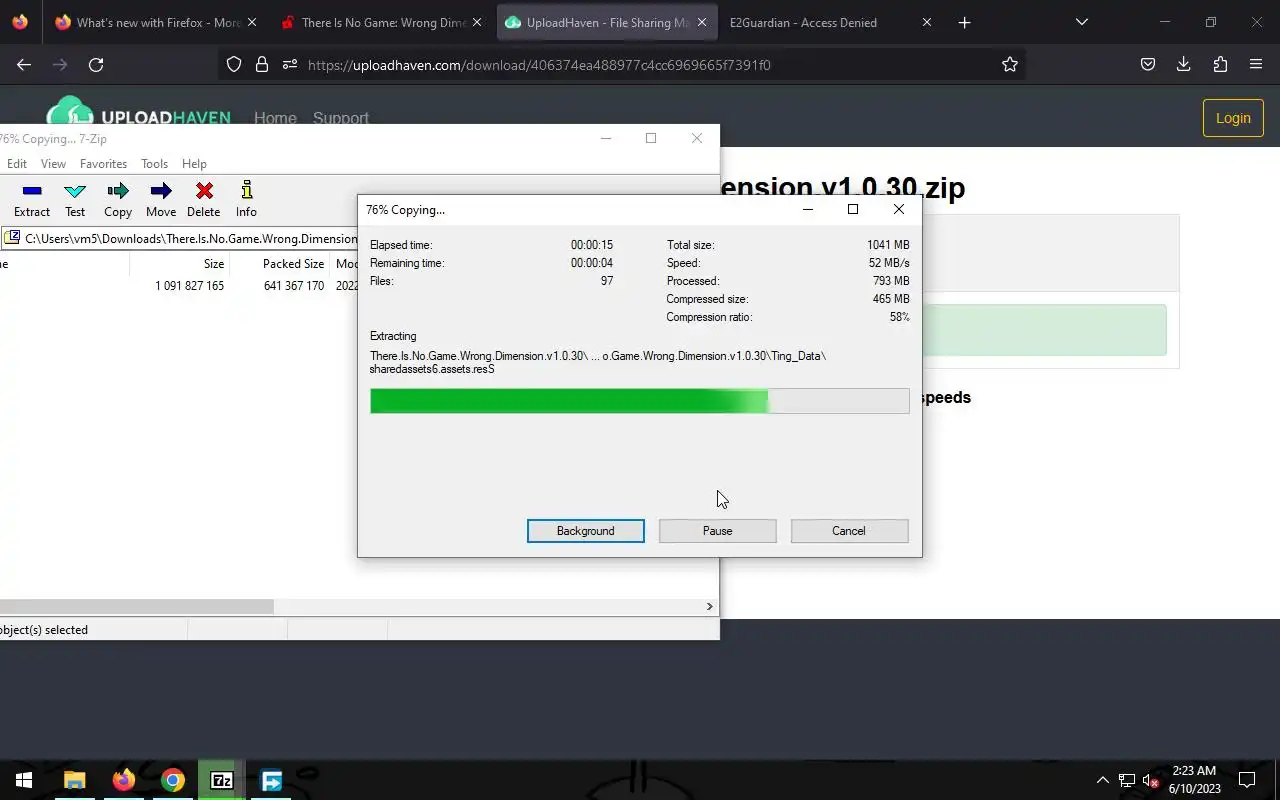
Task: Click the 7-Zip Extract toolbar icon
Action: pyautogui.click(x=32, y=199)
